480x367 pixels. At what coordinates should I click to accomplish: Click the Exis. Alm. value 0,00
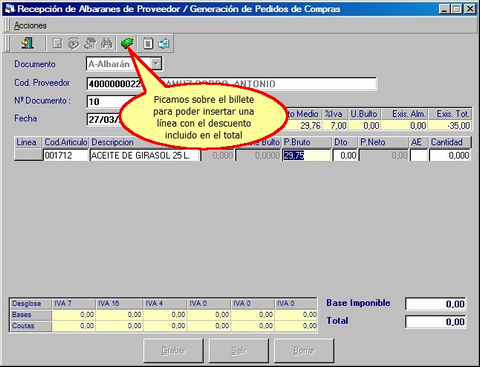404,125
